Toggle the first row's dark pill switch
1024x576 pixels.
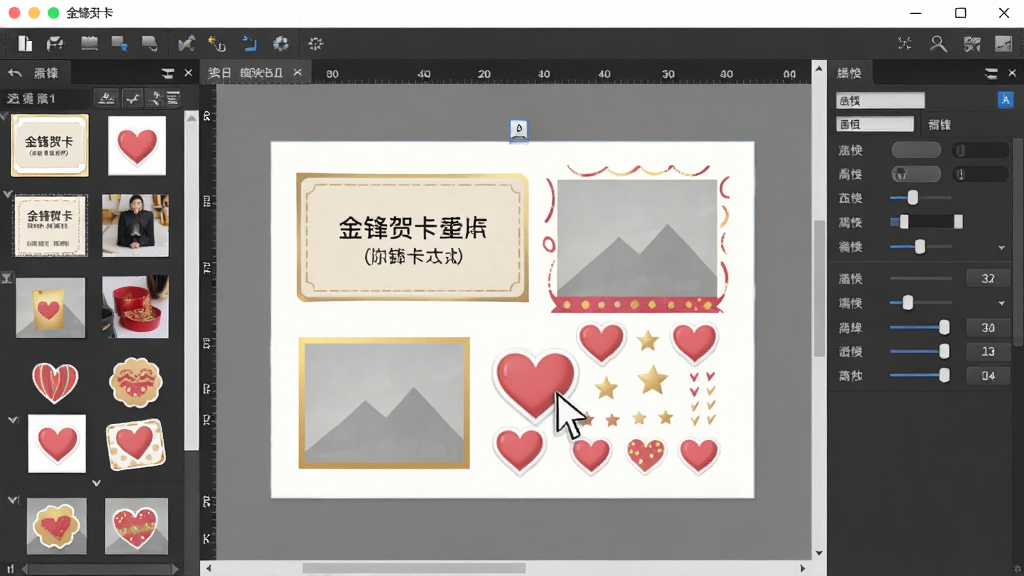(980, 150)
